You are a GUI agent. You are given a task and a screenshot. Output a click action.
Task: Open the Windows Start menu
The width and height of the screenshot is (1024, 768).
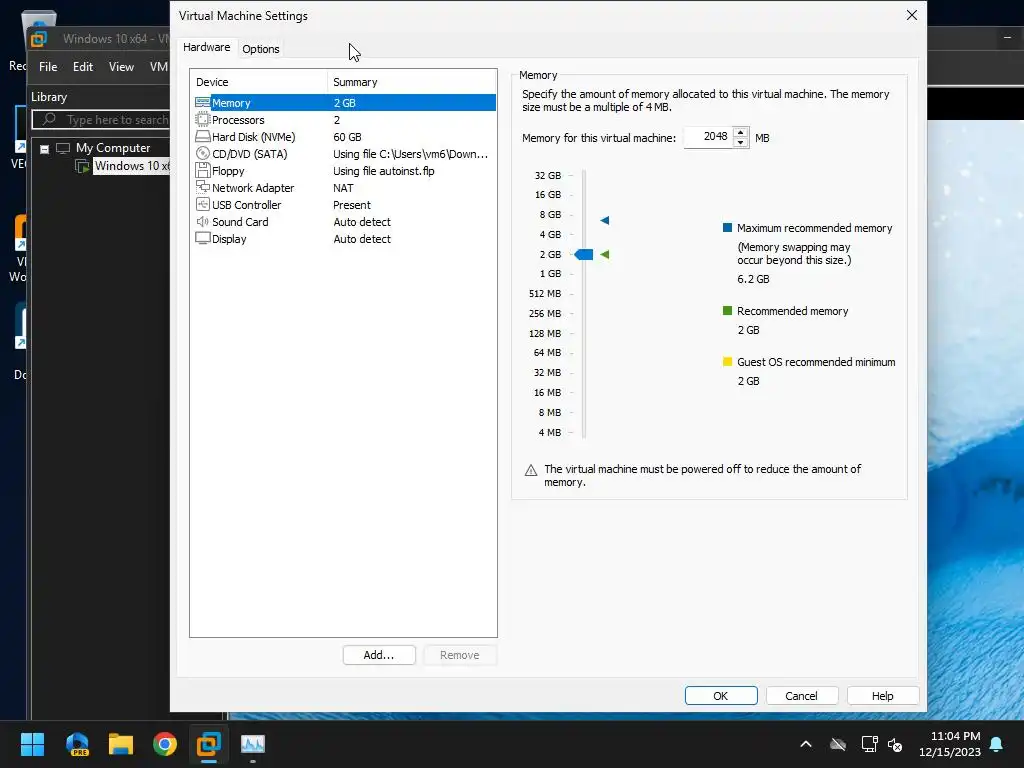click(32, 744)
